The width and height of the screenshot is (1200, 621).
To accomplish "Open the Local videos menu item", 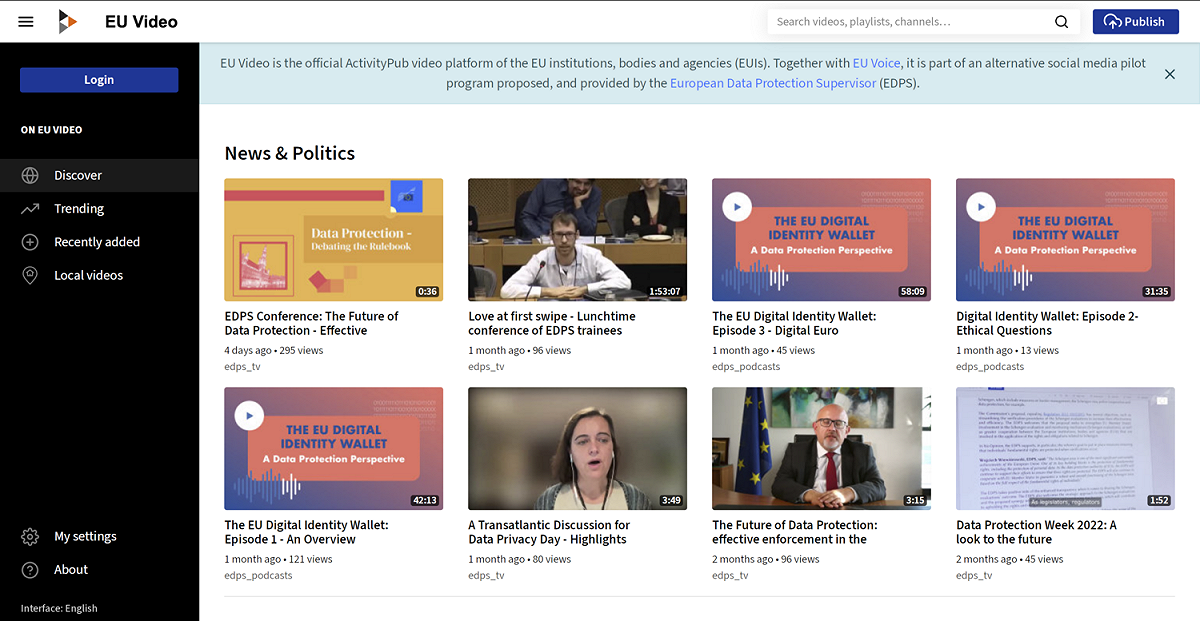I will tap(99, 275).
